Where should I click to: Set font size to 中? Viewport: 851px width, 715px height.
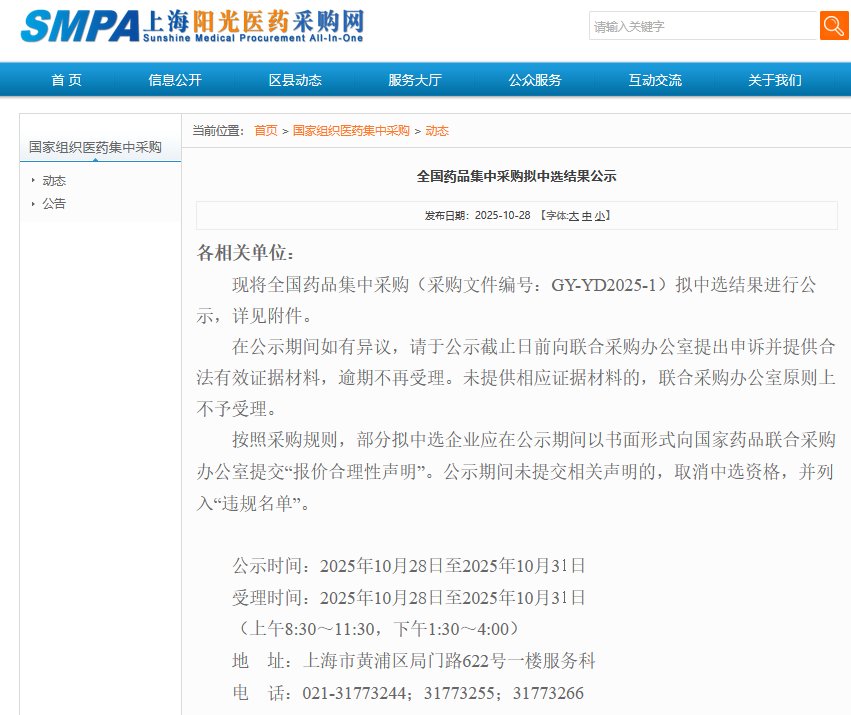coord(586,216)
